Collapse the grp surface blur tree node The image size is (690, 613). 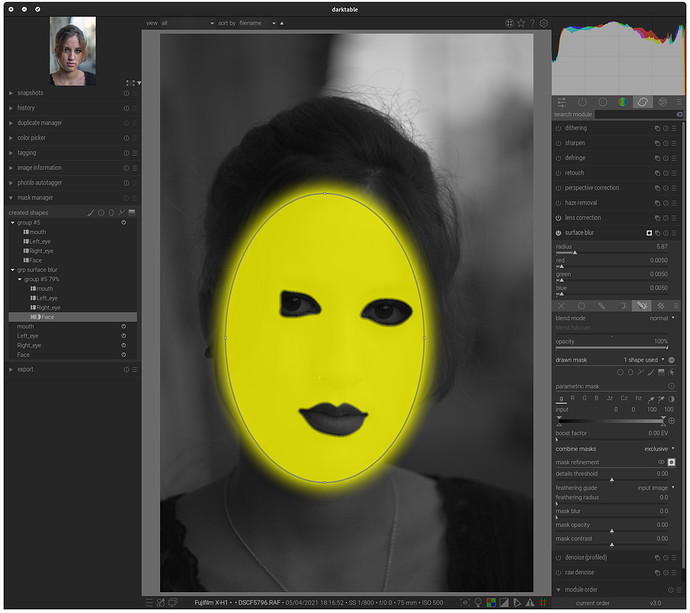coord(11,269)
